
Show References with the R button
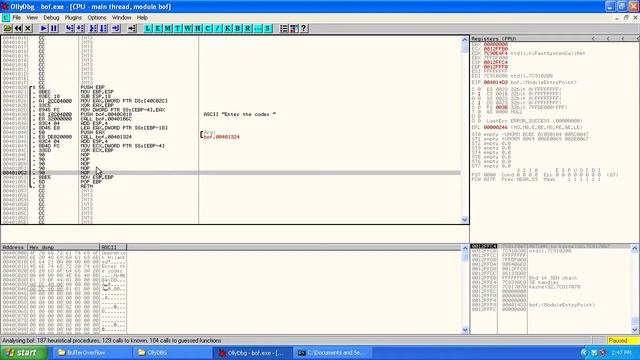coord(248,28)
